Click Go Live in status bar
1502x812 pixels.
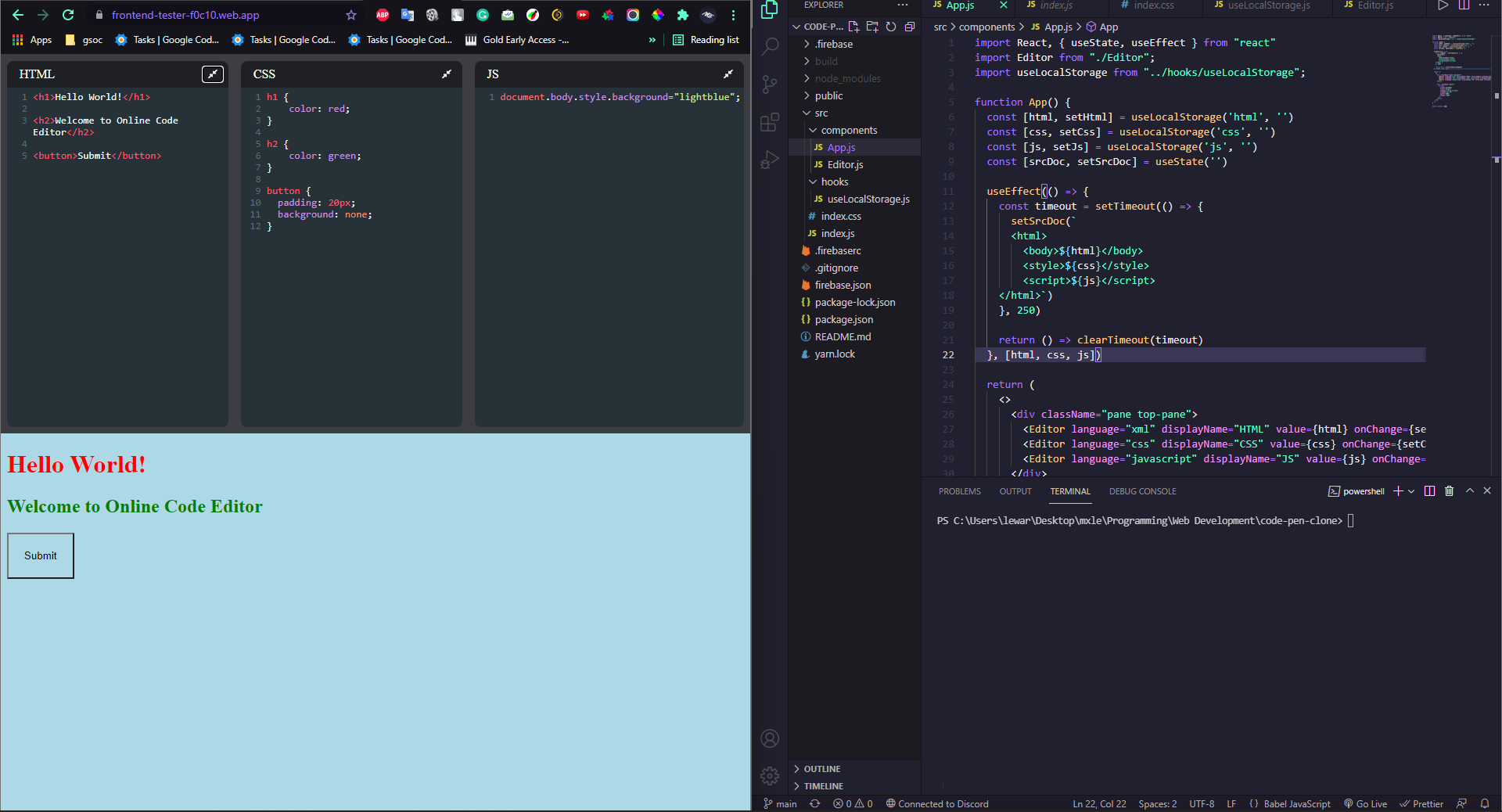[x=1365, y=803]
